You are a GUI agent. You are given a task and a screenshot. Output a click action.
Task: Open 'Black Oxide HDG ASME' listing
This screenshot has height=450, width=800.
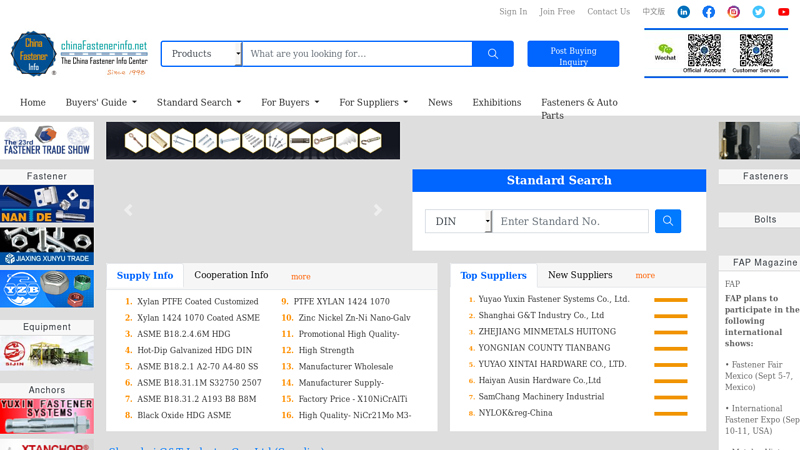pos(184,415)
